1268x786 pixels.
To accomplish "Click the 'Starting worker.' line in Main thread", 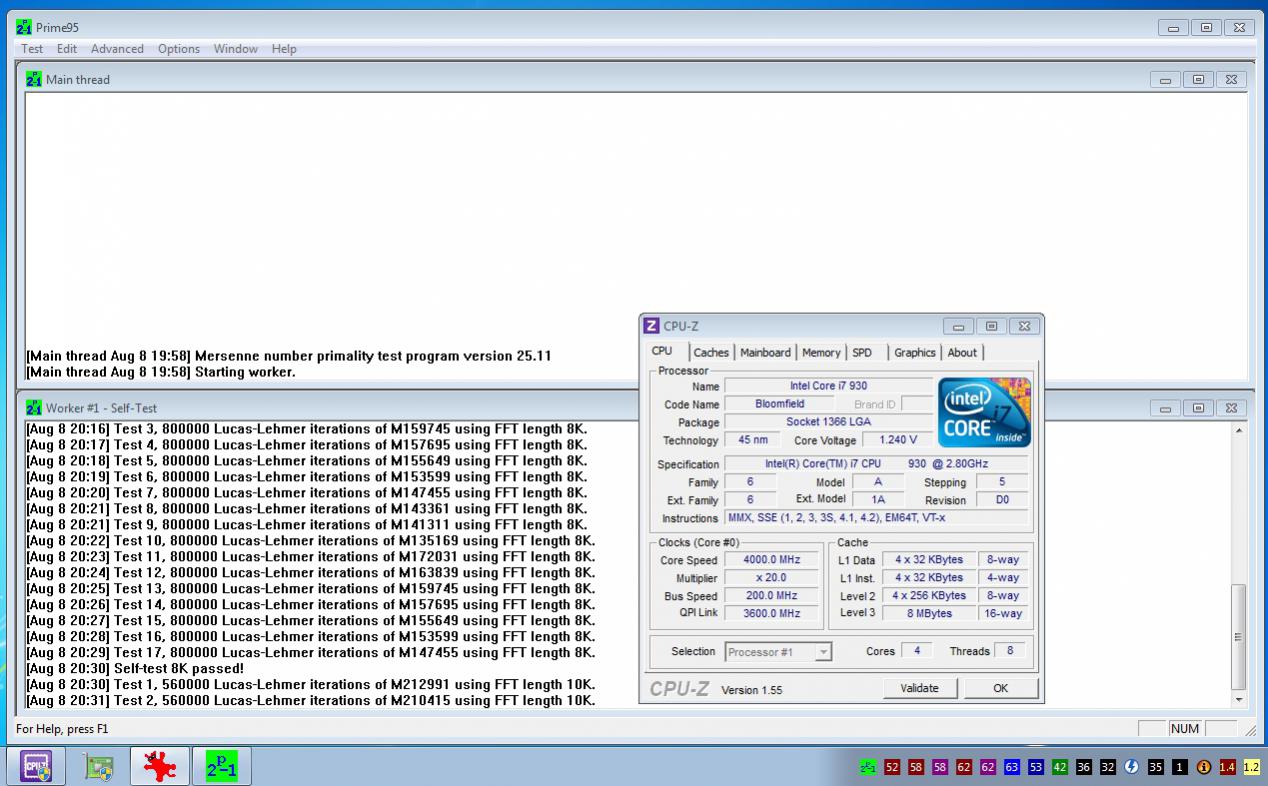I will [160, 372].
